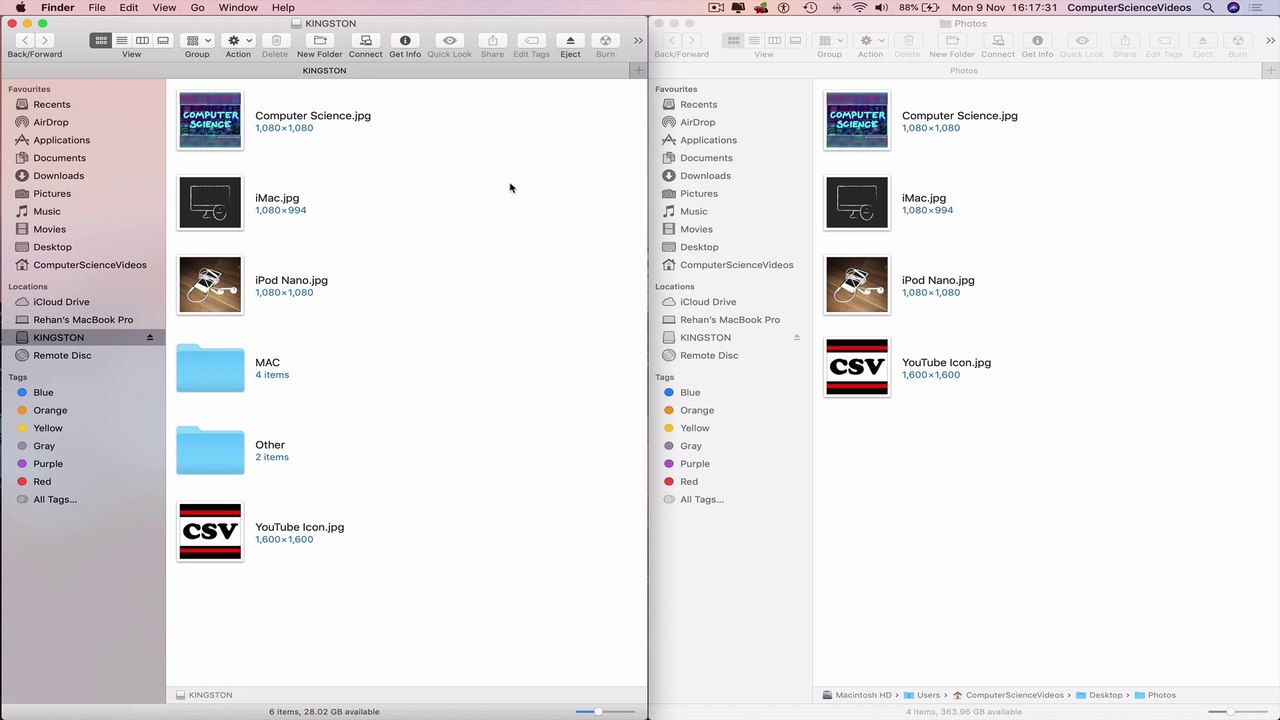Open the Go menu
This screenshot has width=1280, height=720.
click(x=197, y=8)
